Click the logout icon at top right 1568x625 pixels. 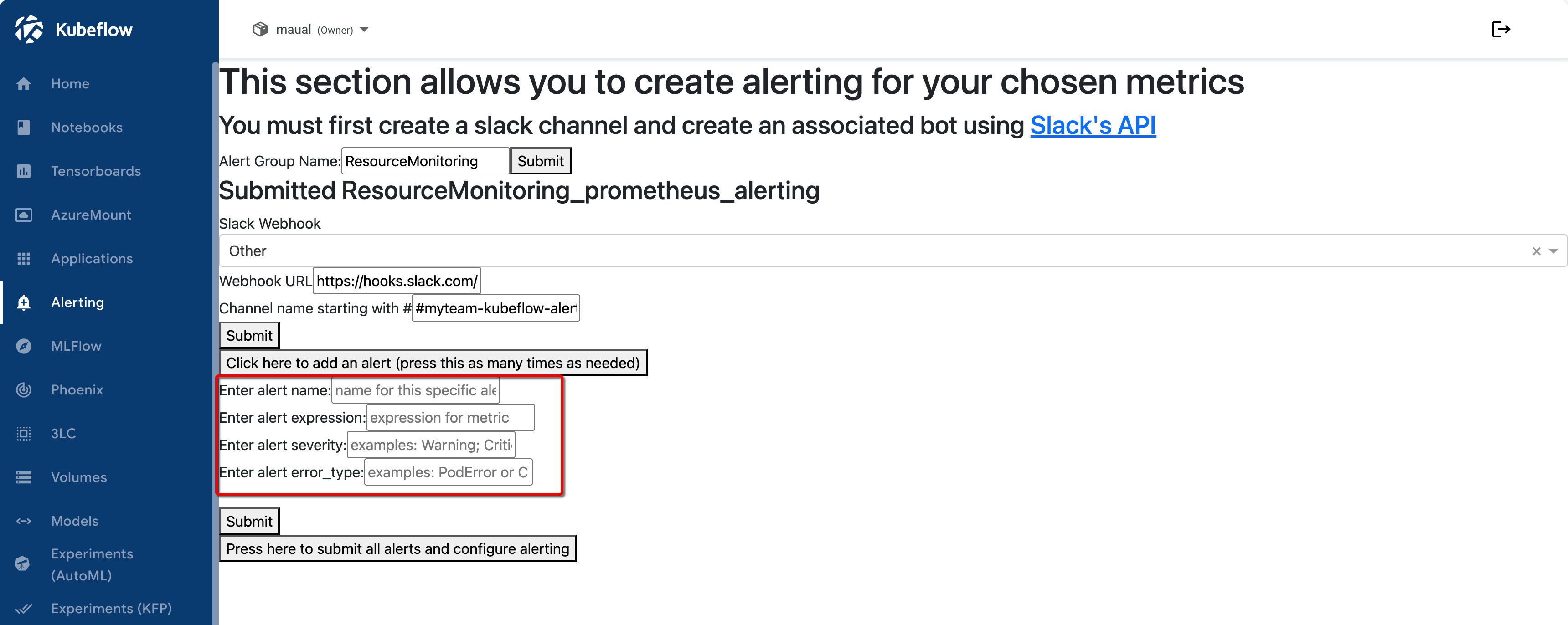[1501, 29]
